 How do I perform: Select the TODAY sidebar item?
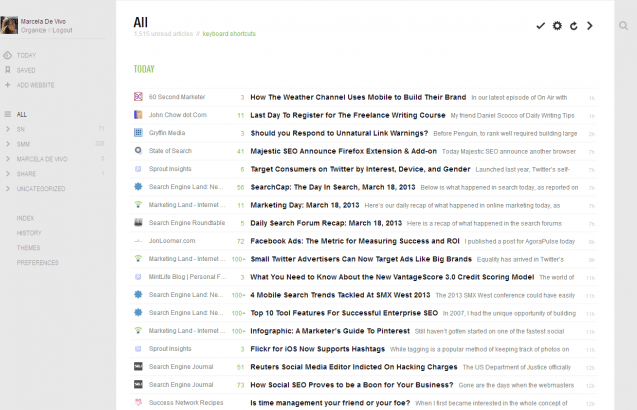click(26, 55)
